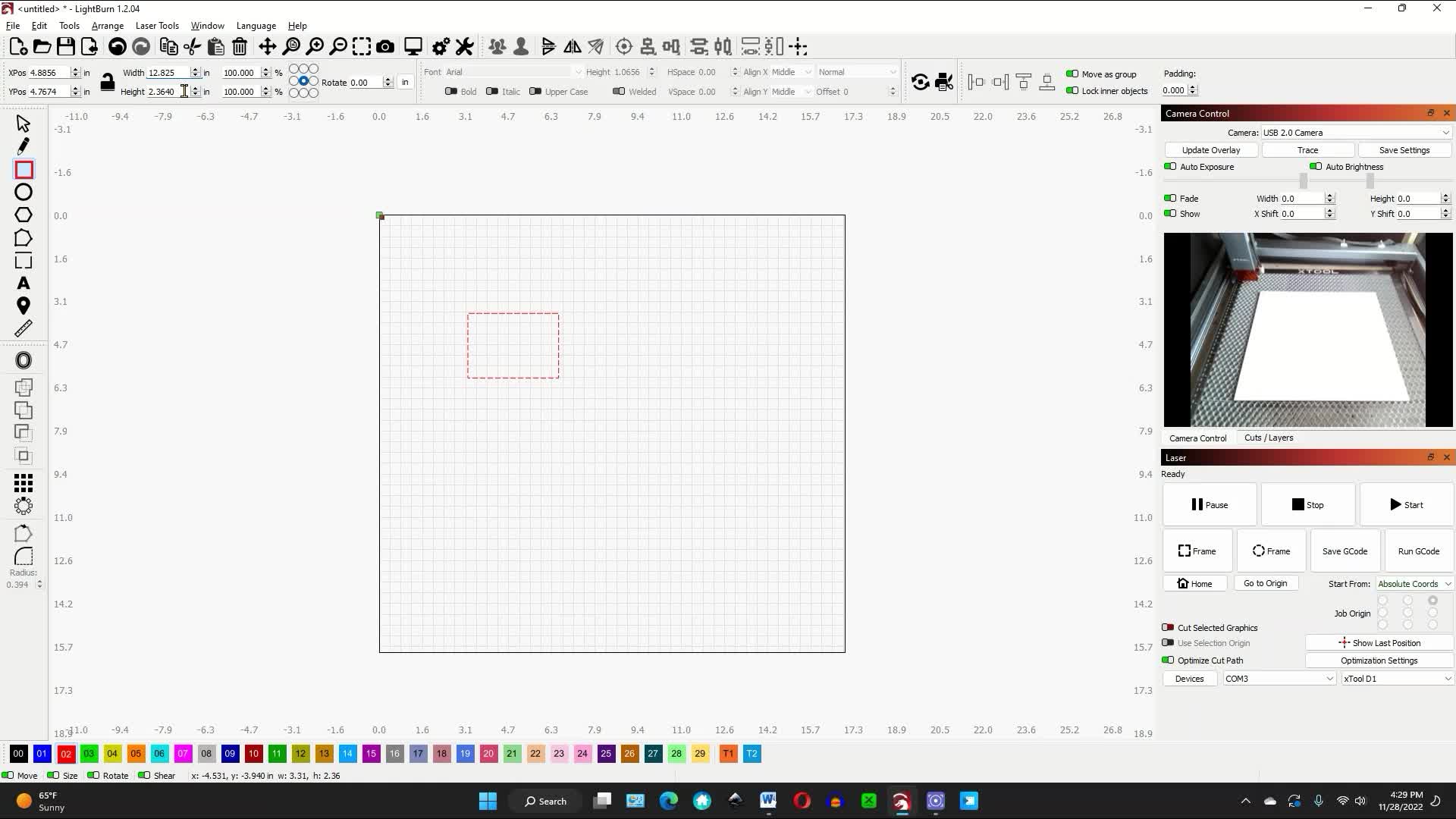This screenshot has width=1456, height=819.
Task: Activate the Text tool
Action: (x=23, y=284)
